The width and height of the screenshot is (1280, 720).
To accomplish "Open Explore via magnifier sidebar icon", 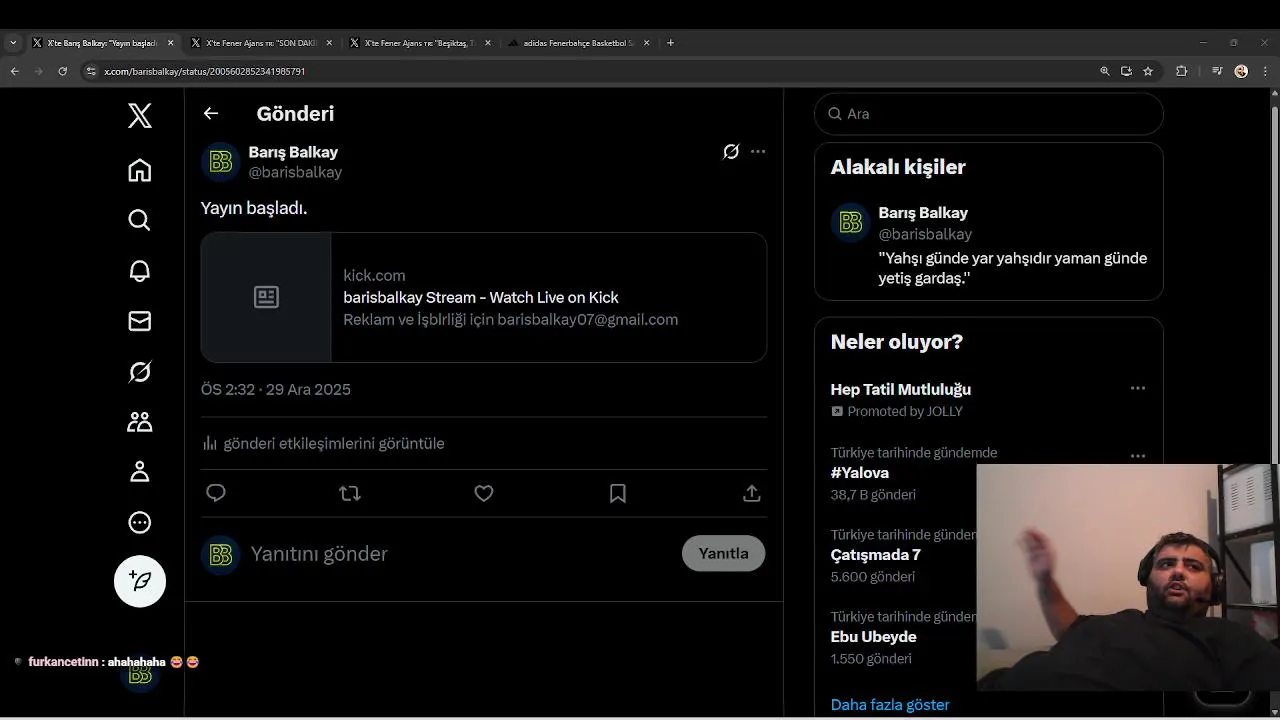I will click(140, 220).
